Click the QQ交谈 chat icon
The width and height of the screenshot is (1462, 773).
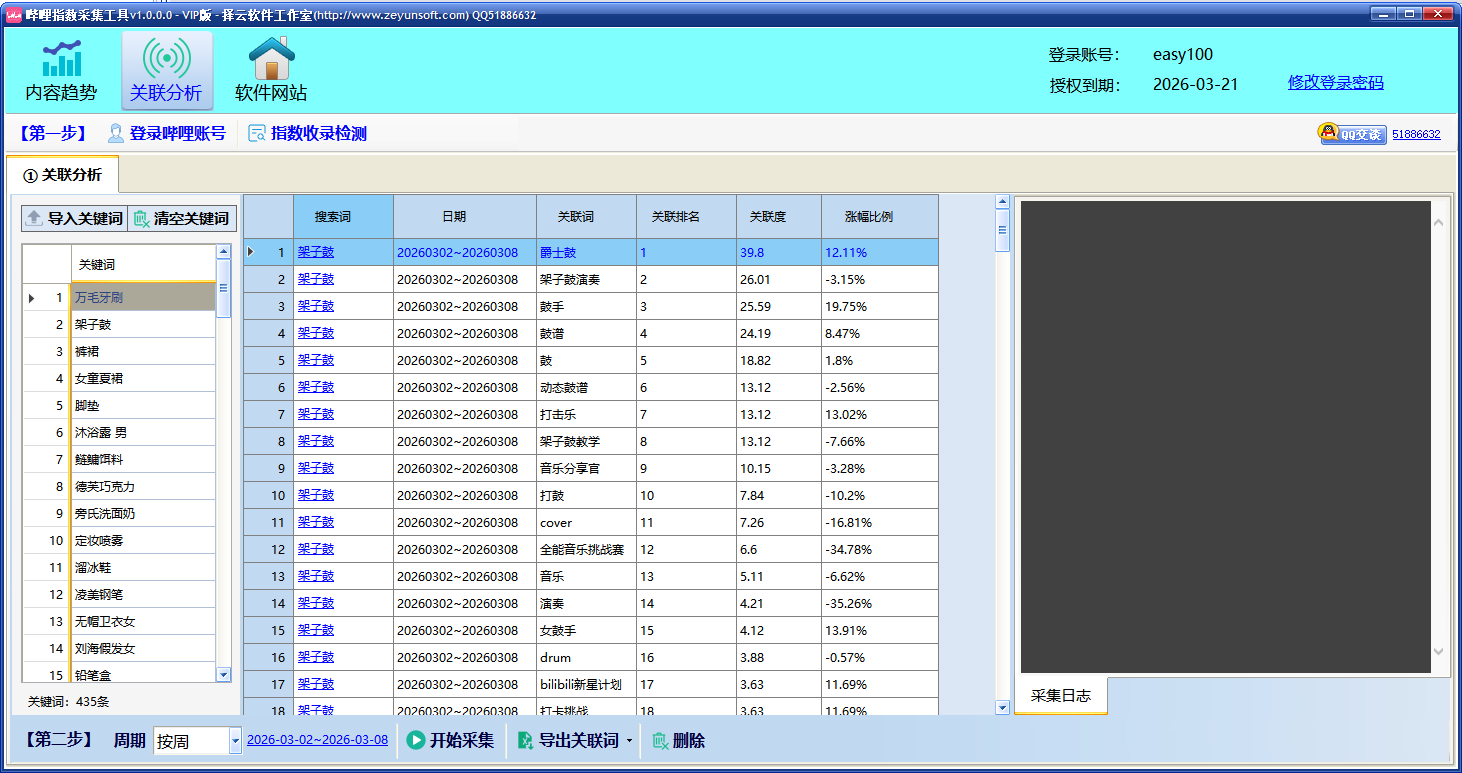point(1352,134)
